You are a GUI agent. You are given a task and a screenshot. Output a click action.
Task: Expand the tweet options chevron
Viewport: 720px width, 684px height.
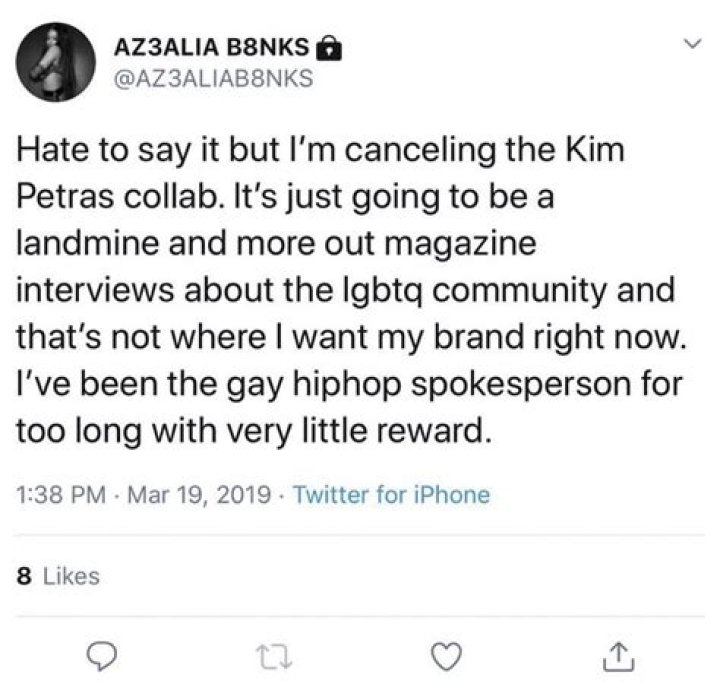[x=690, y=44]
